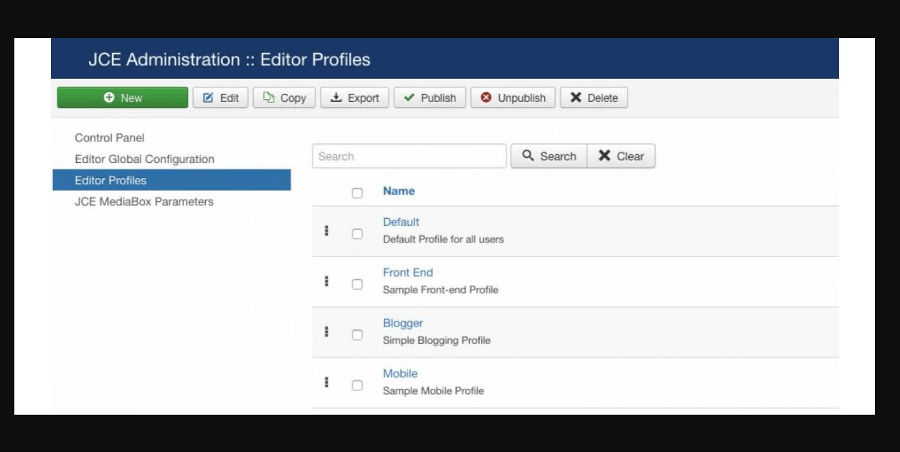Open JCE MediaBox Parameters

point(144,202)
